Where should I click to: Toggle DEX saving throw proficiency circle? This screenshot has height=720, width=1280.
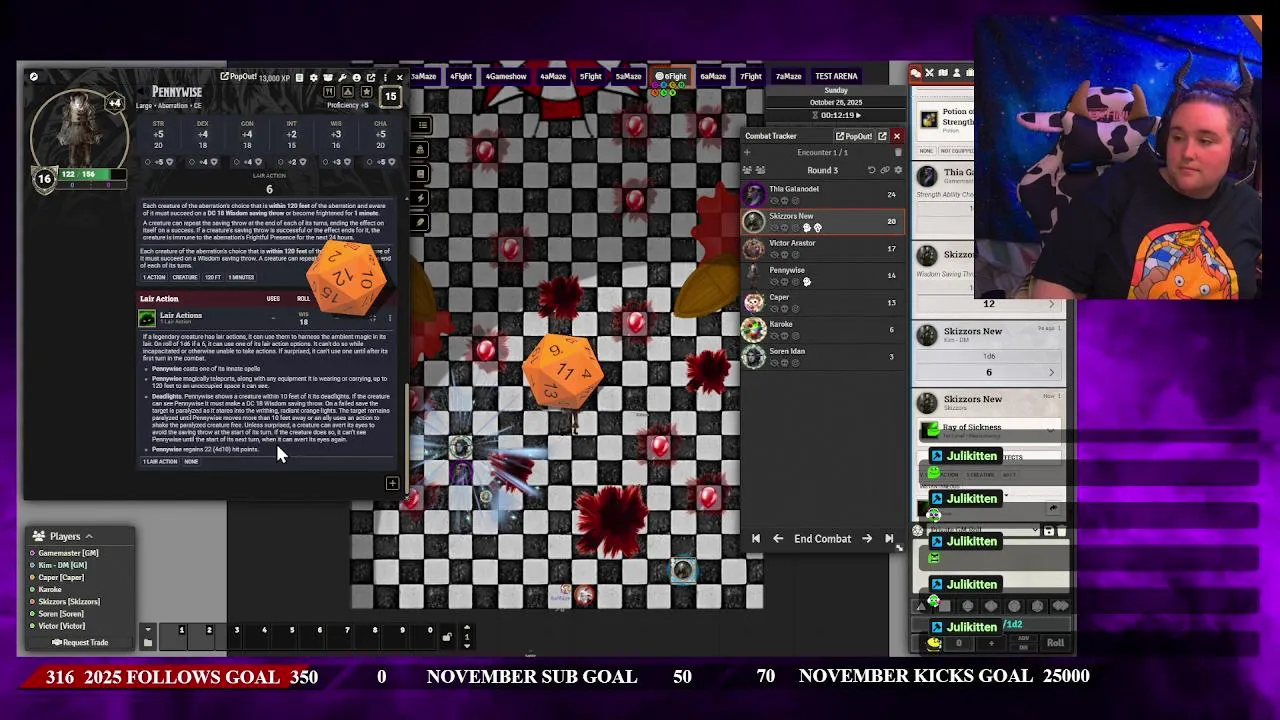[x=193, y=162]
